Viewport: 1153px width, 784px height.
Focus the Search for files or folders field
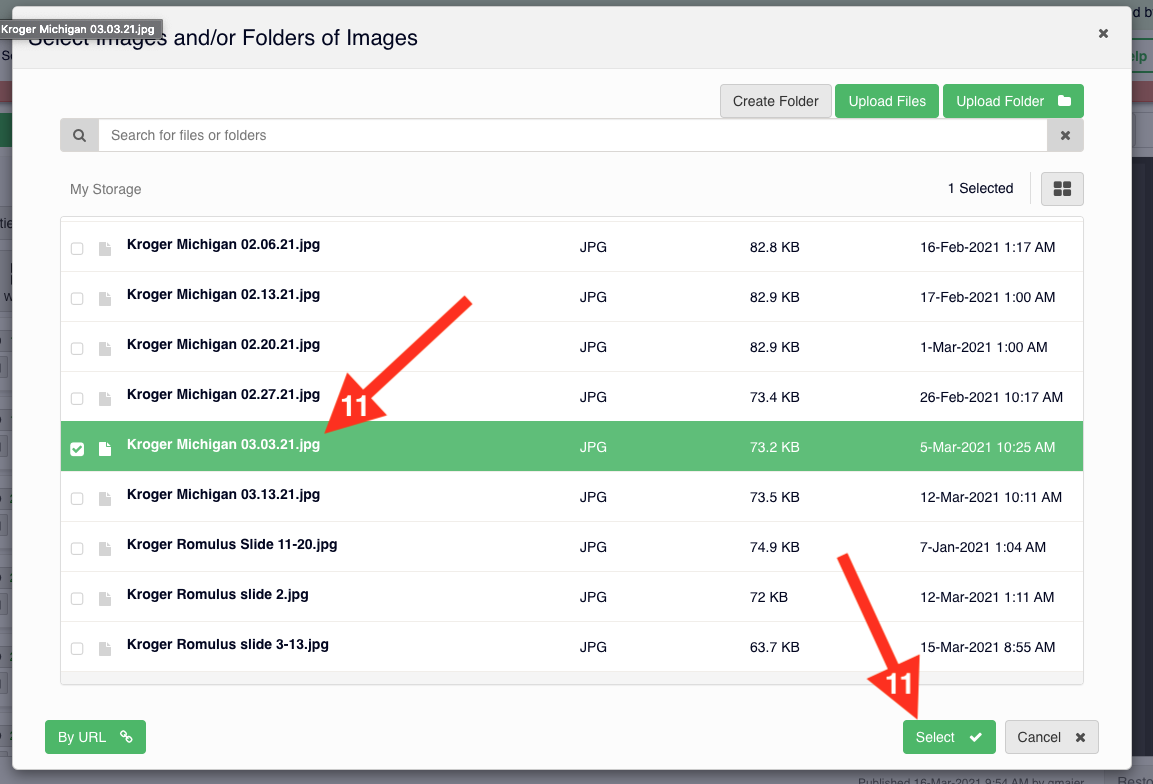(x=573, y=135)
